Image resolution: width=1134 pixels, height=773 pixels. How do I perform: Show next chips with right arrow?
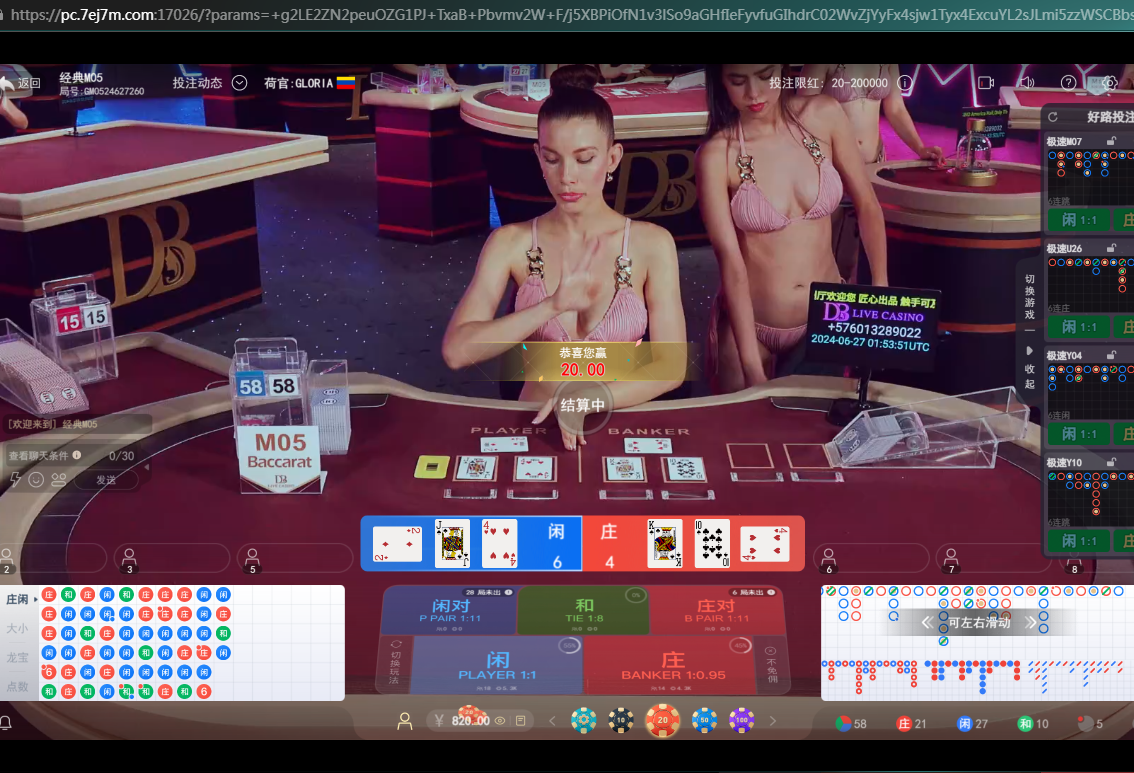tap(772, 721)
